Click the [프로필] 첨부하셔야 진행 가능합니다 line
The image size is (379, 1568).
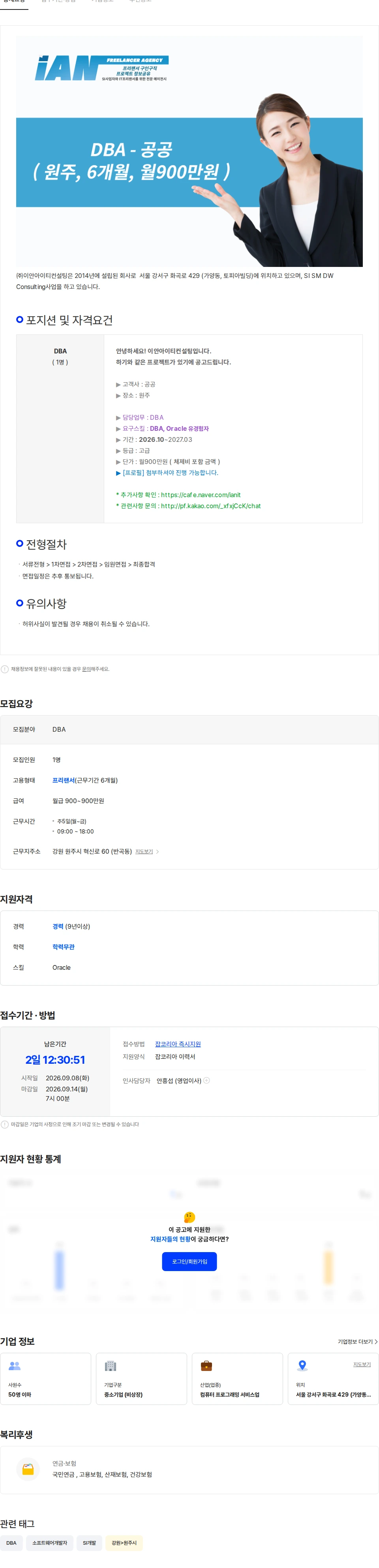pyautogui.click(x=167, y=472)
